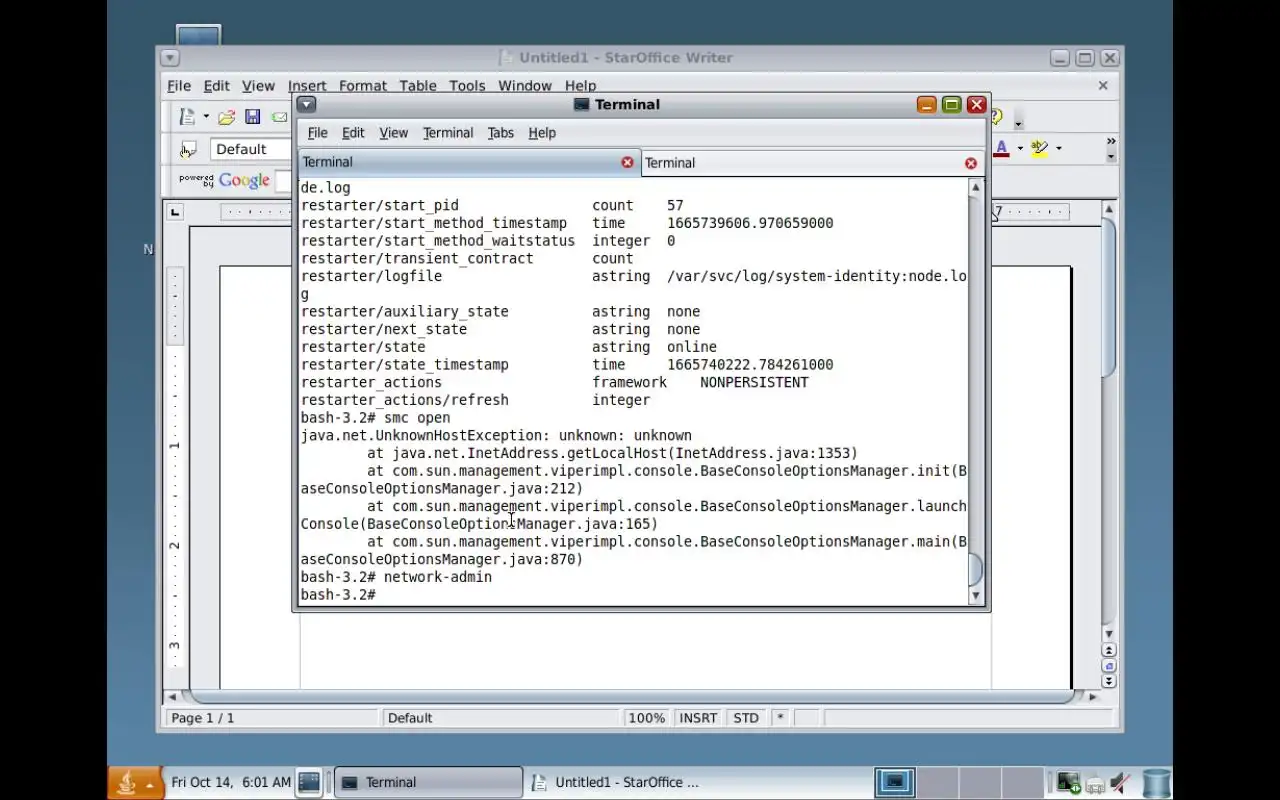
Task: Select the active workspace in the switcher
Action: pos(894,782)
